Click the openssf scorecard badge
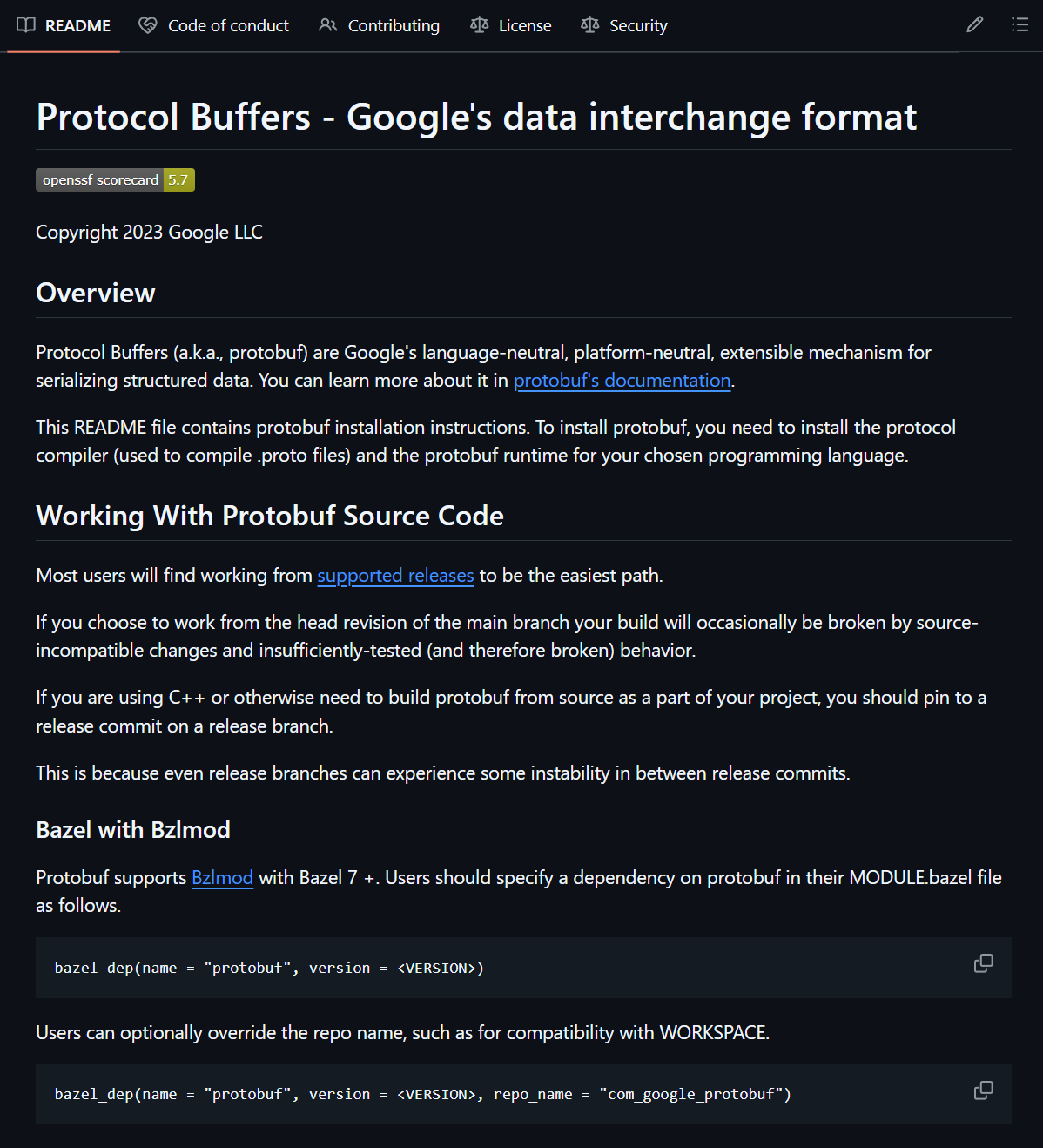 coord(115,180)
